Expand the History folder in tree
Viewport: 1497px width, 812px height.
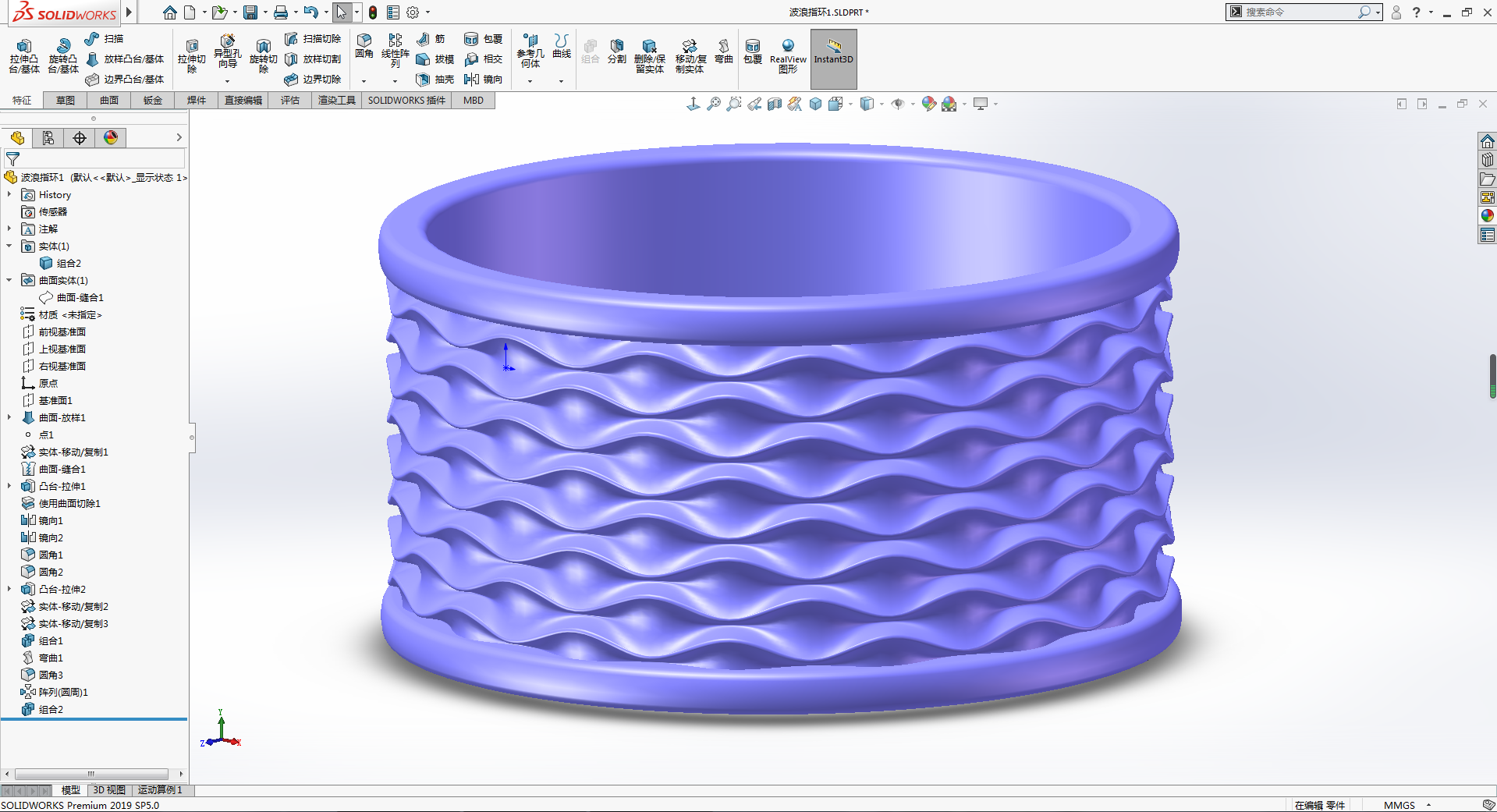click(x=9, y=194)
